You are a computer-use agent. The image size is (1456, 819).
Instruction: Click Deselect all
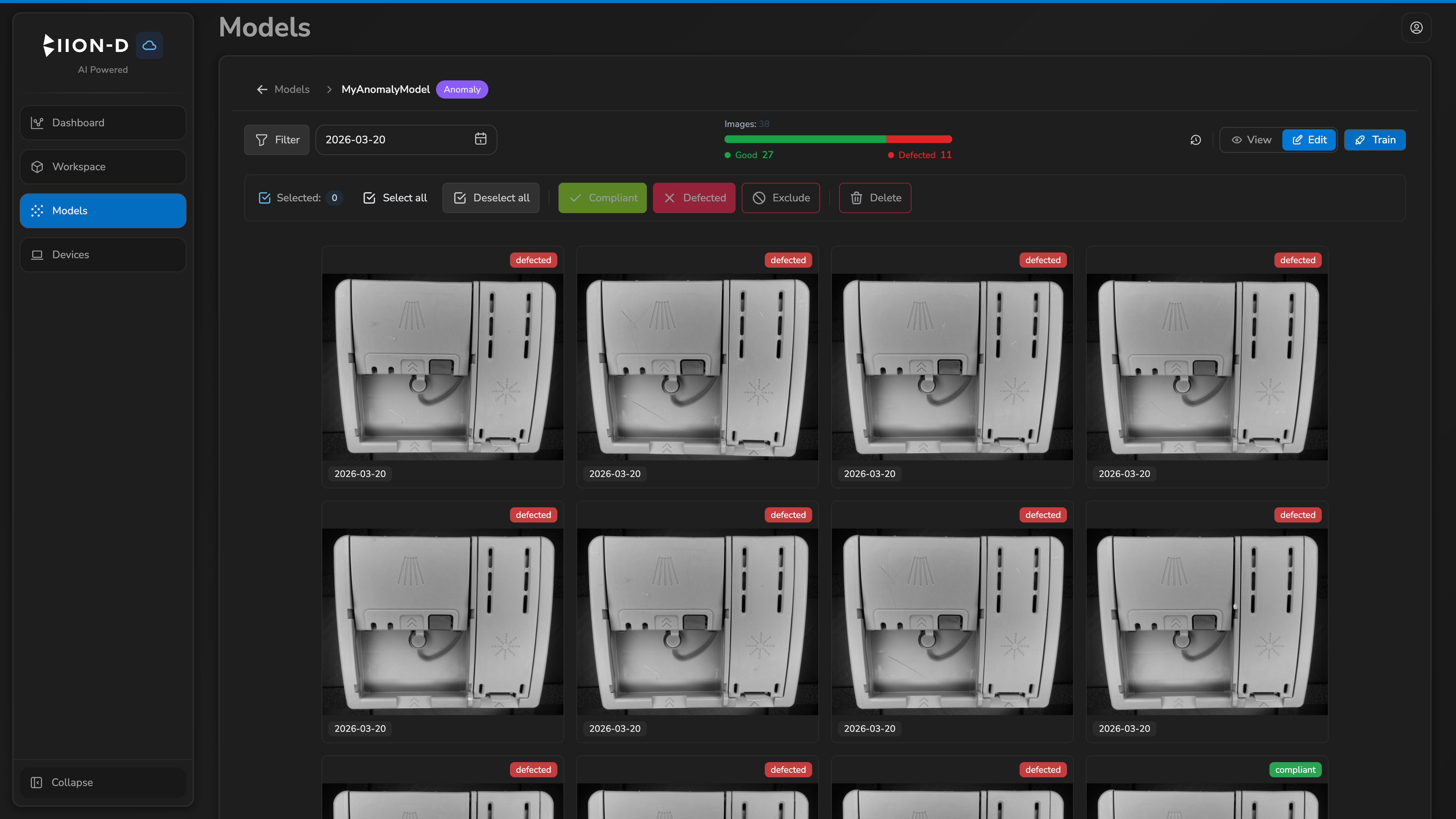coord(491,198)
